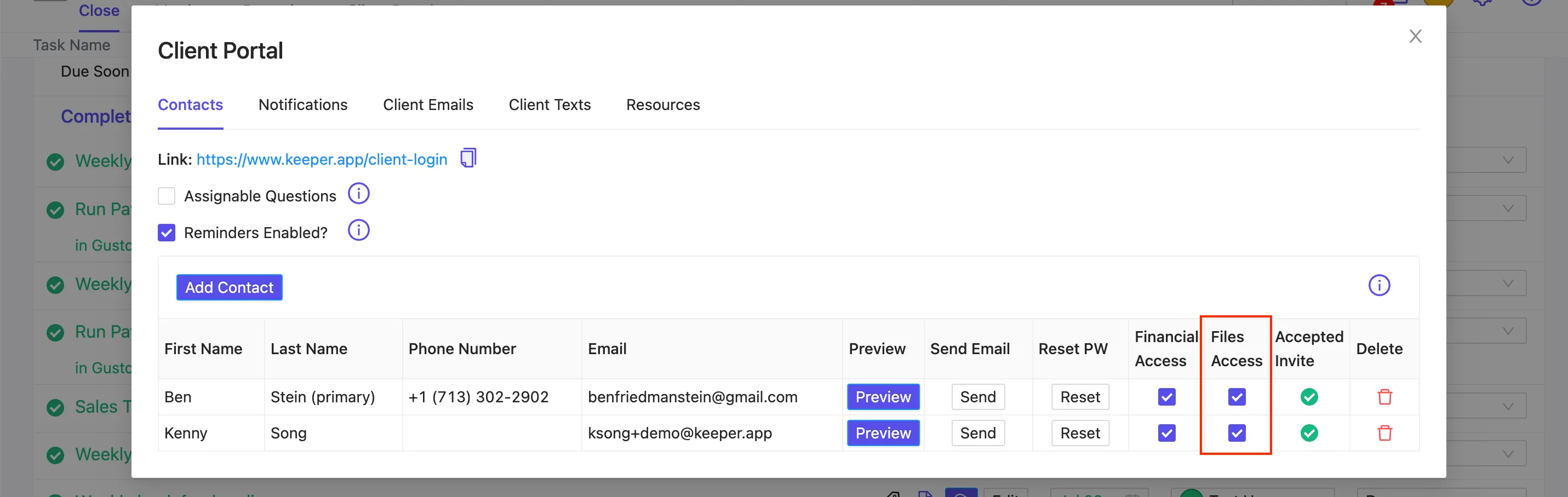This screenshot has width=1568, height=497.
Task: Copy the client login link icon
Action: (468, 158)
